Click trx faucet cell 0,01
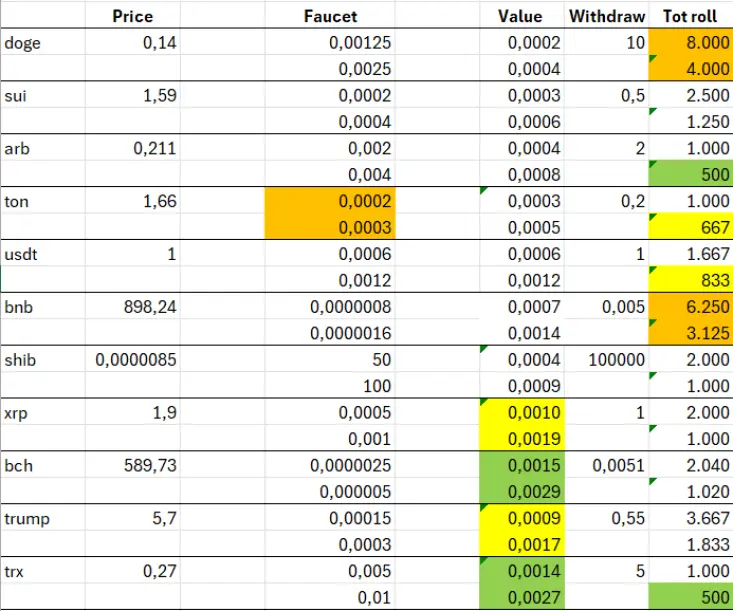 (330, 597)
